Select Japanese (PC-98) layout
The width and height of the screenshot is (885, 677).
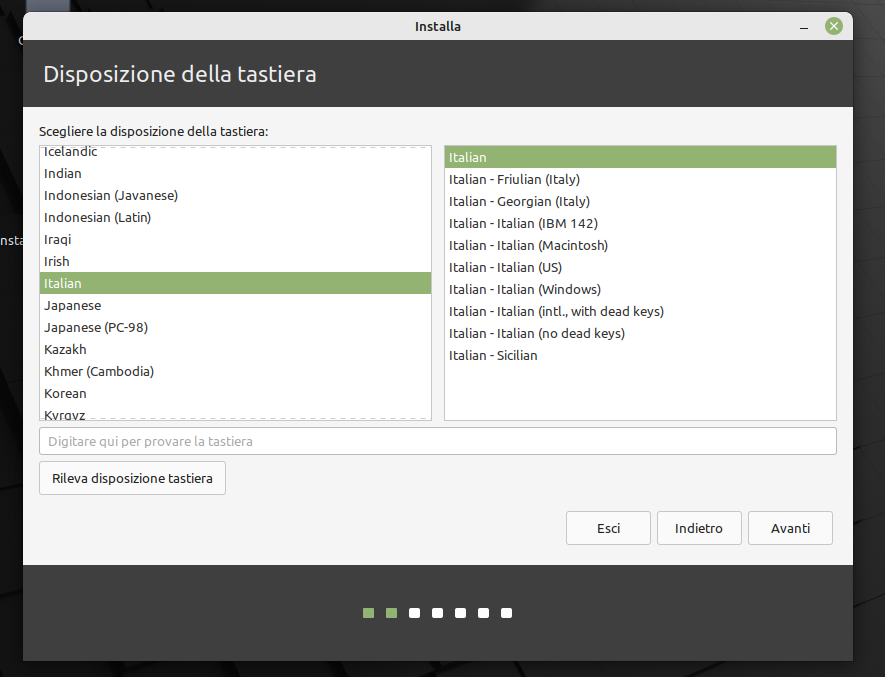(x=235, y=327)
